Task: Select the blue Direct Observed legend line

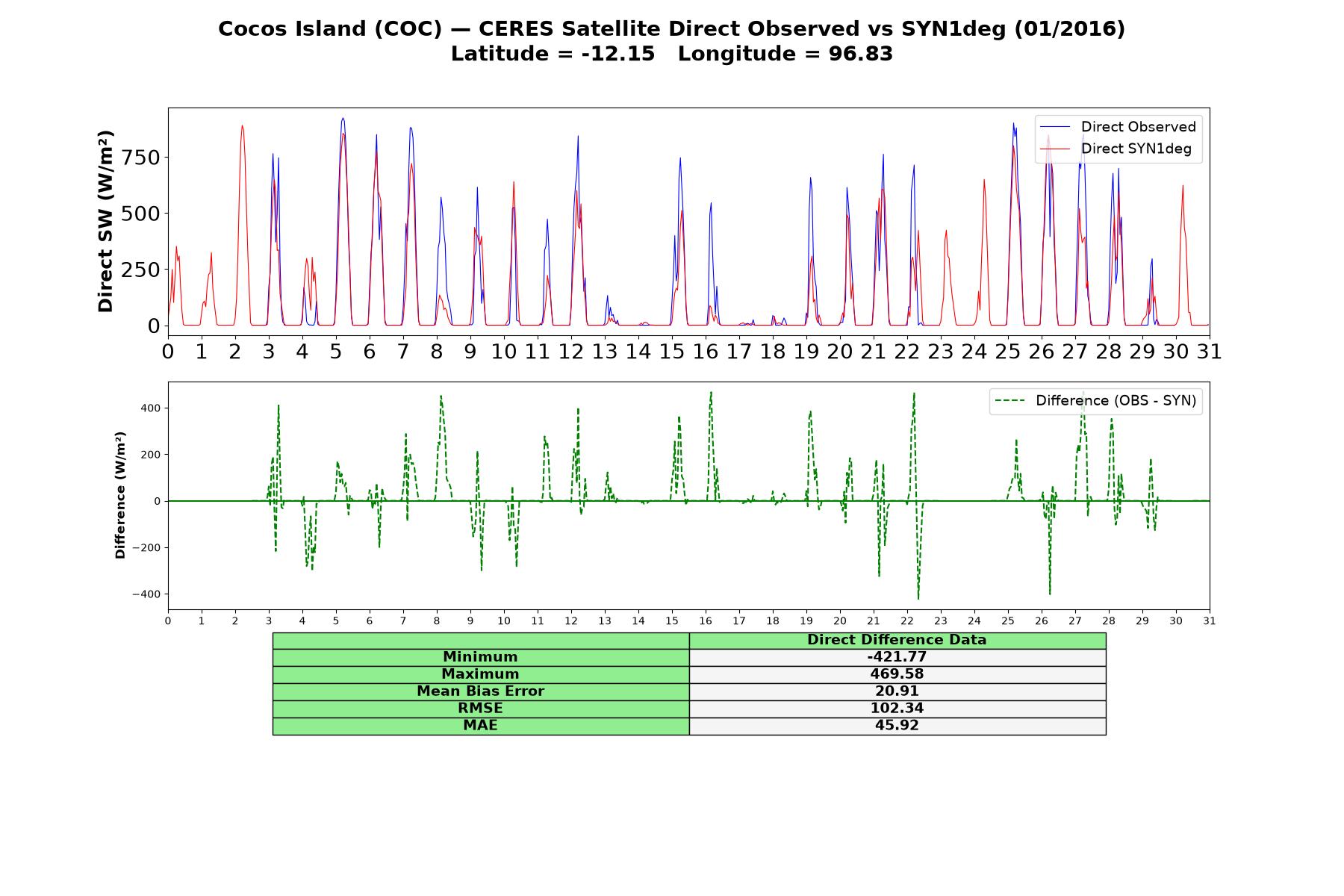Action: (x=1056, y=127)
